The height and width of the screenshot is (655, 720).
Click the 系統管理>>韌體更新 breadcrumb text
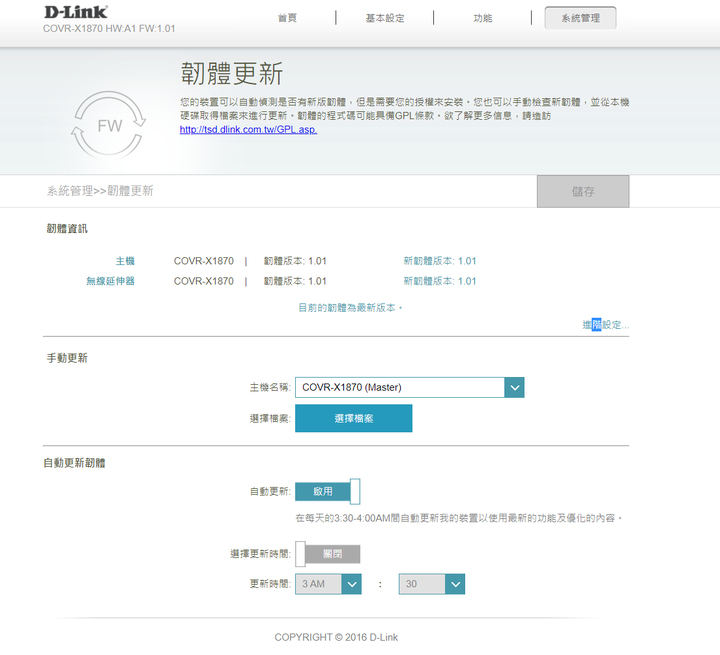pyautogui.click(x=100, y=191)
